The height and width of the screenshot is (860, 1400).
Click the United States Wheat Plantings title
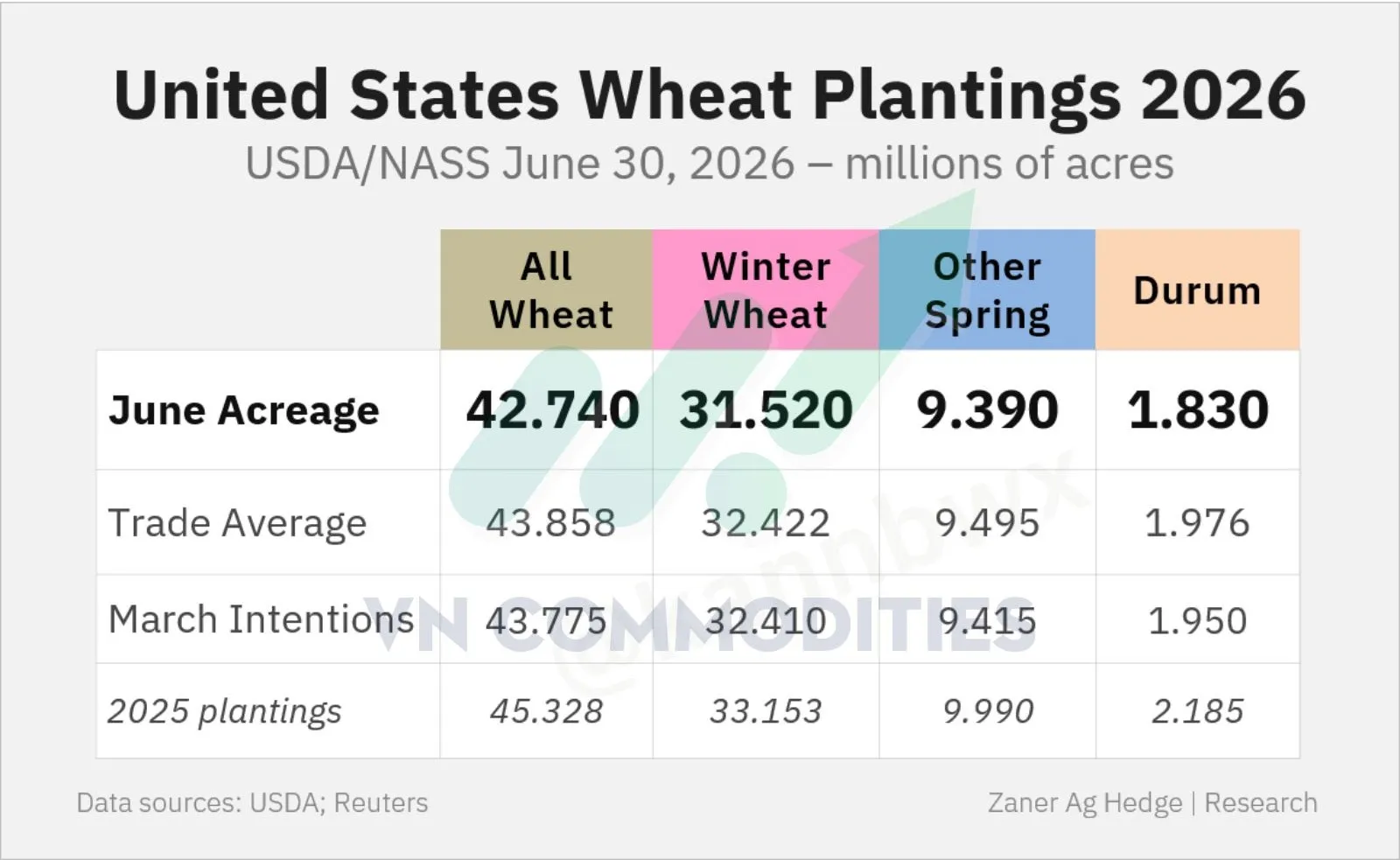tap(710, 94)
